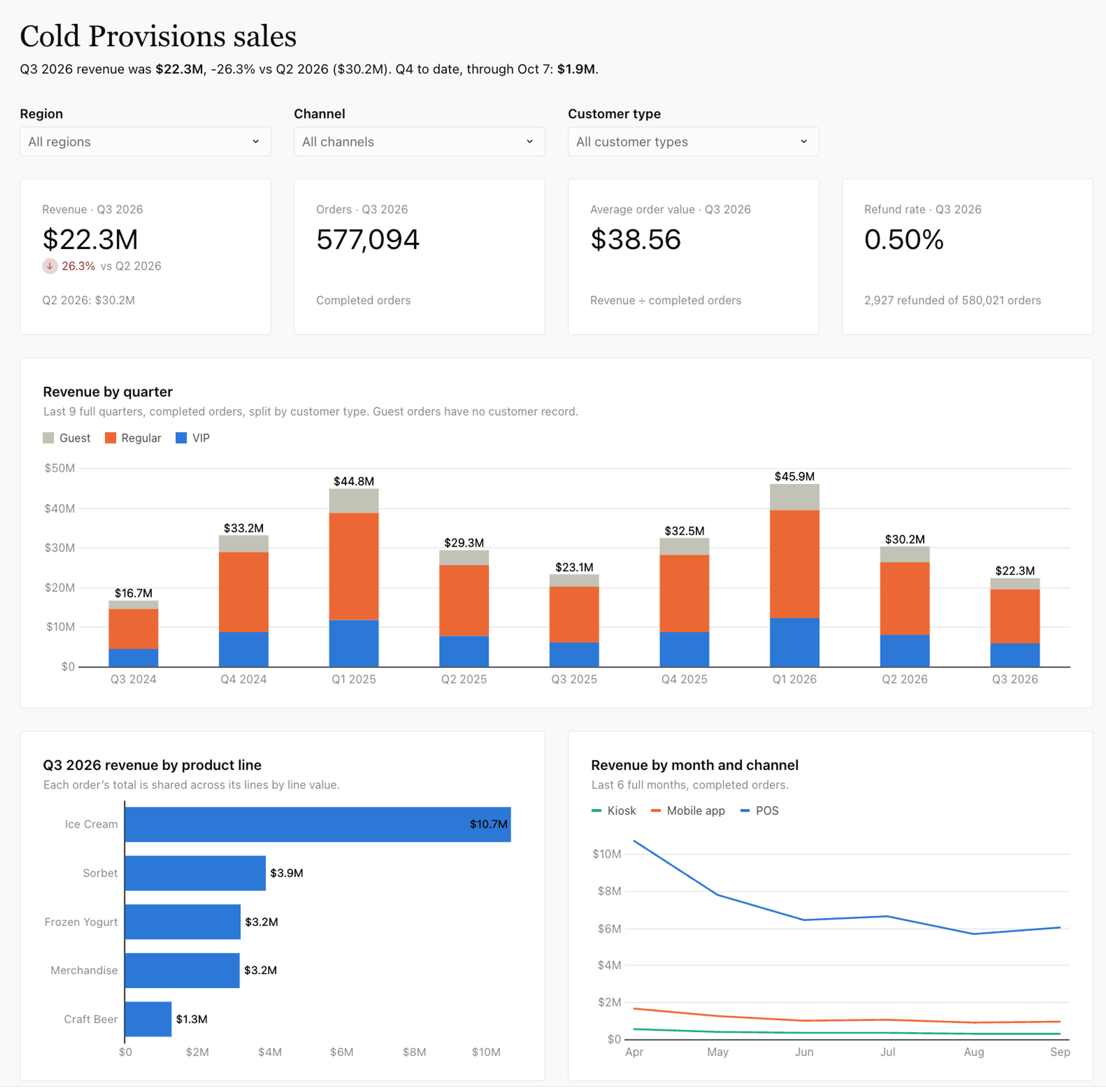Select the Merchandise product bar

tap(182, 971)
